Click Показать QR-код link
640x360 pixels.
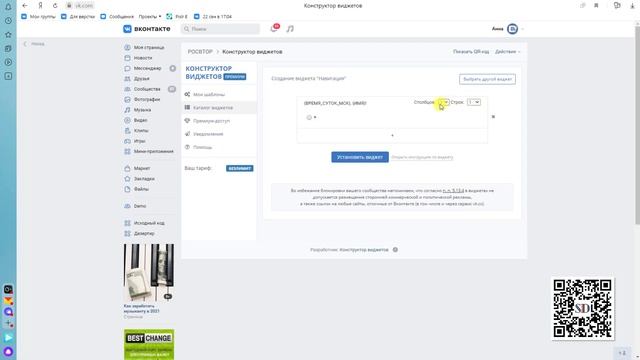point(471,52)
